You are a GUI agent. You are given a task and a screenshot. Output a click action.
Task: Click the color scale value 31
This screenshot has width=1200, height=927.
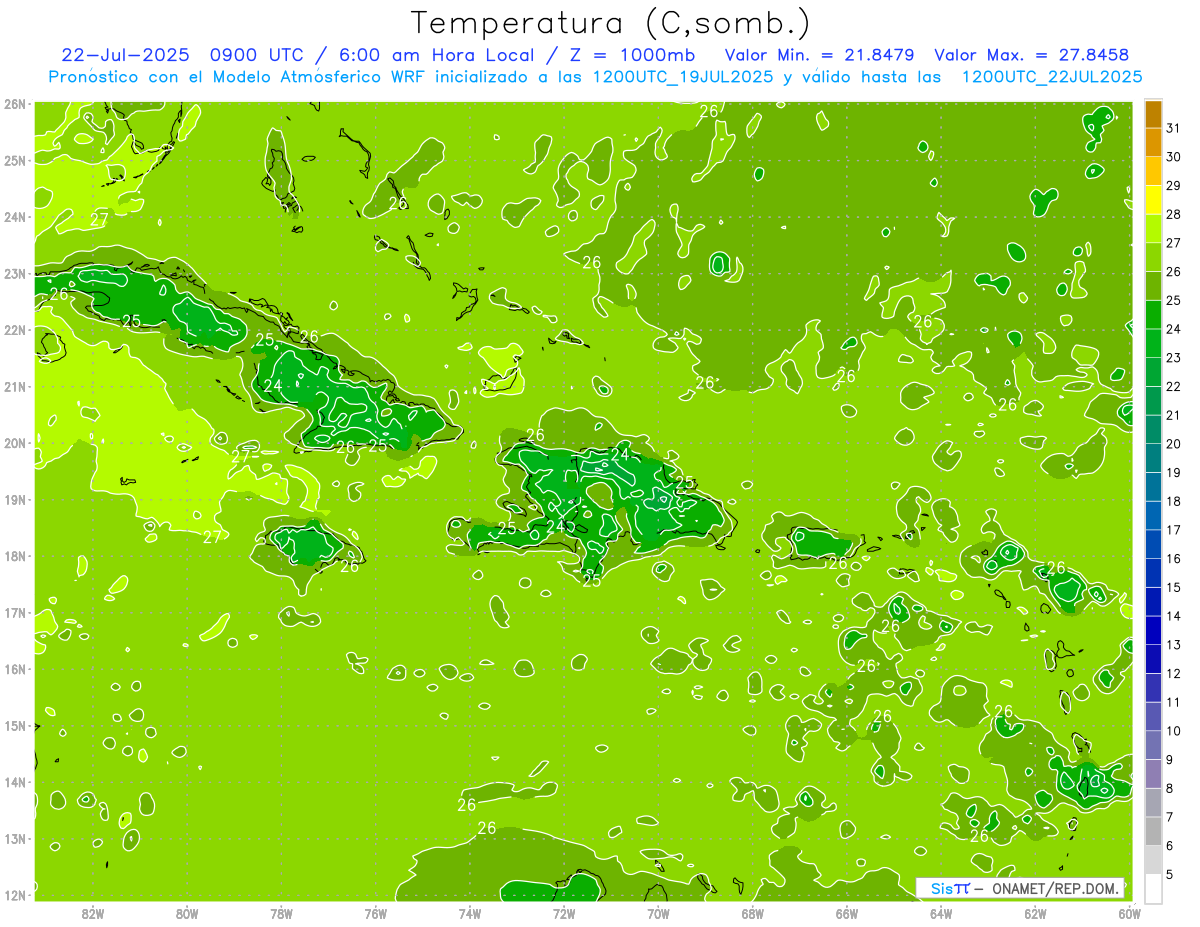coord(1173,128)
